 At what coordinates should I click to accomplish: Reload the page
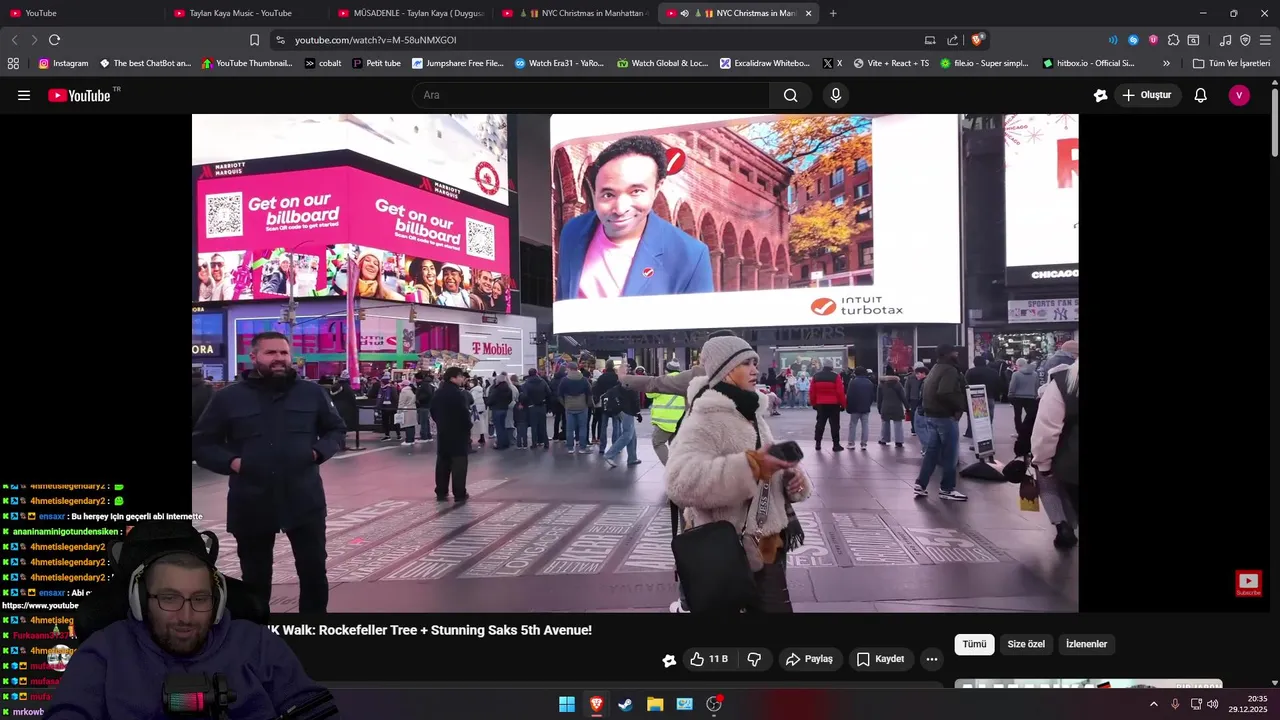pyautogui.click(x=54, y=40)
